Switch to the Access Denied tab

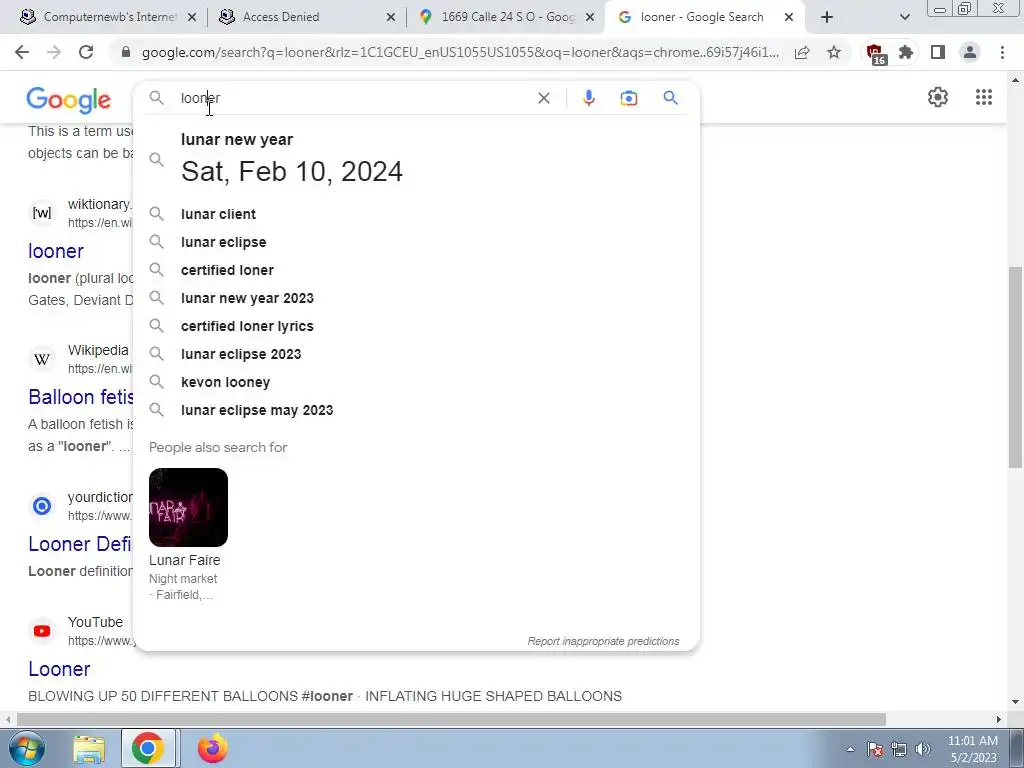pos(305,17)
